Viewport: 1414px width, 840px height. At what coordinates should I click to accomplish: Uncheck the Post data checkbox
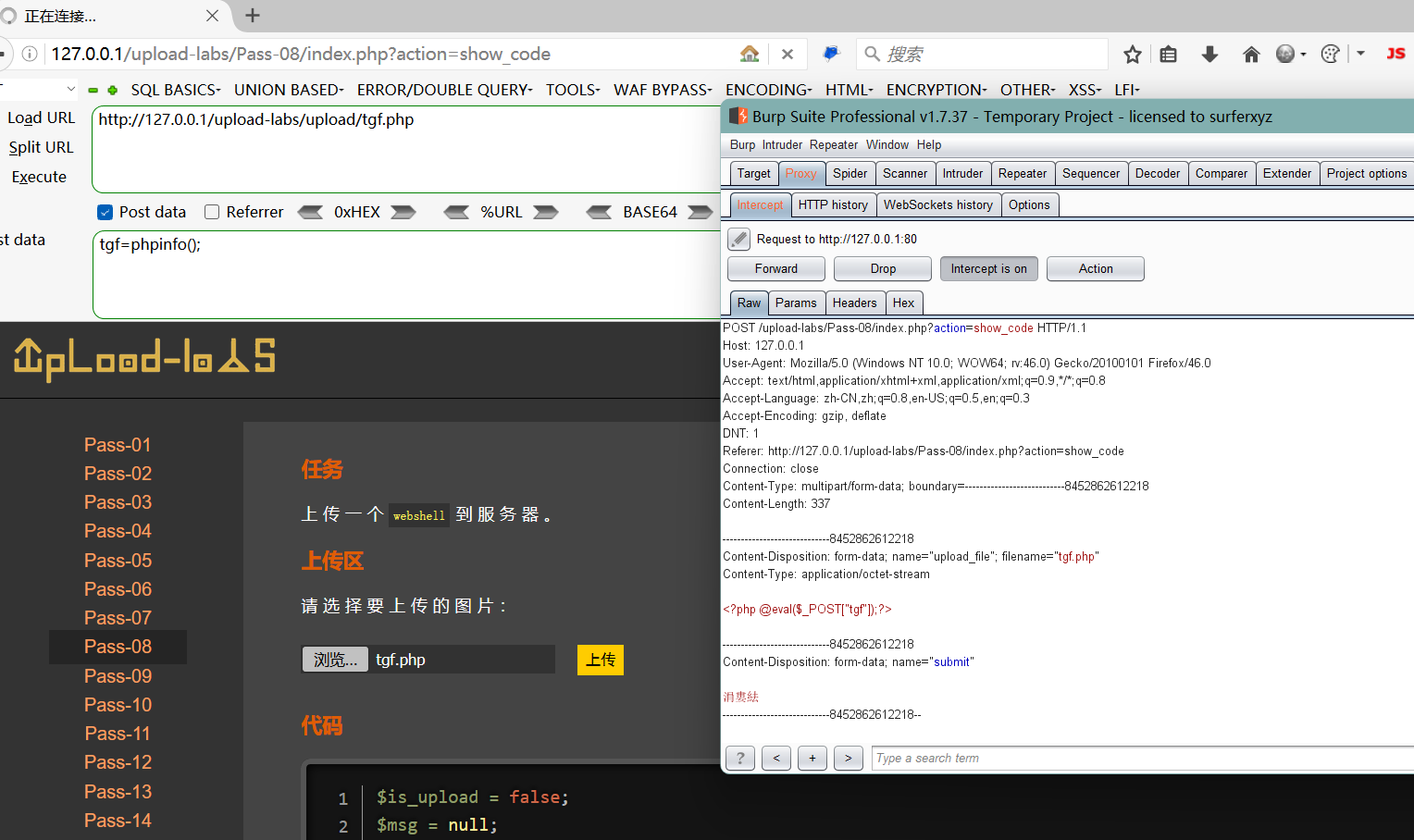pyautogui.click(x=105, y=212)
